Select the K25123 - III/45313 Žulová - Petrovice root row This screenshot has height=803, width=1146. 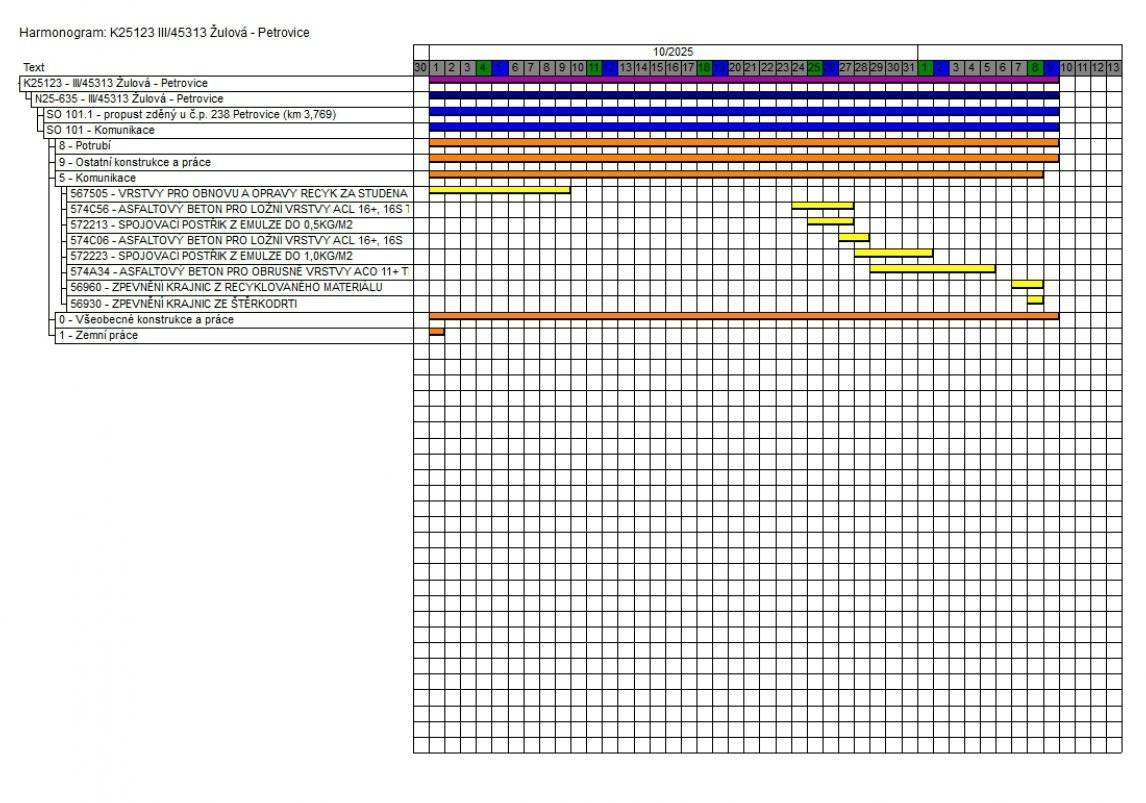click(x=115, y=83)
